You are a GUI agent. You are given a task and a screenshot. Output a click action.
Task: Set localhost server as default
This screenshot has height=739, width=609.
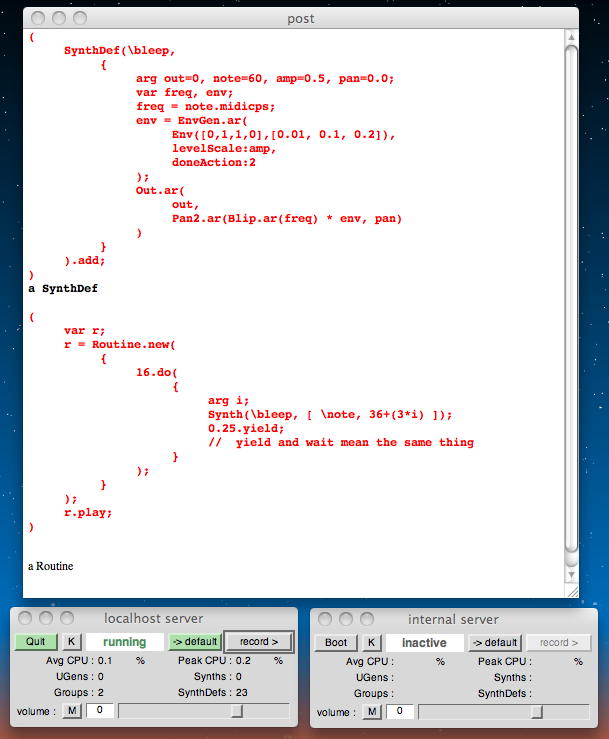(x=195, y=641)
